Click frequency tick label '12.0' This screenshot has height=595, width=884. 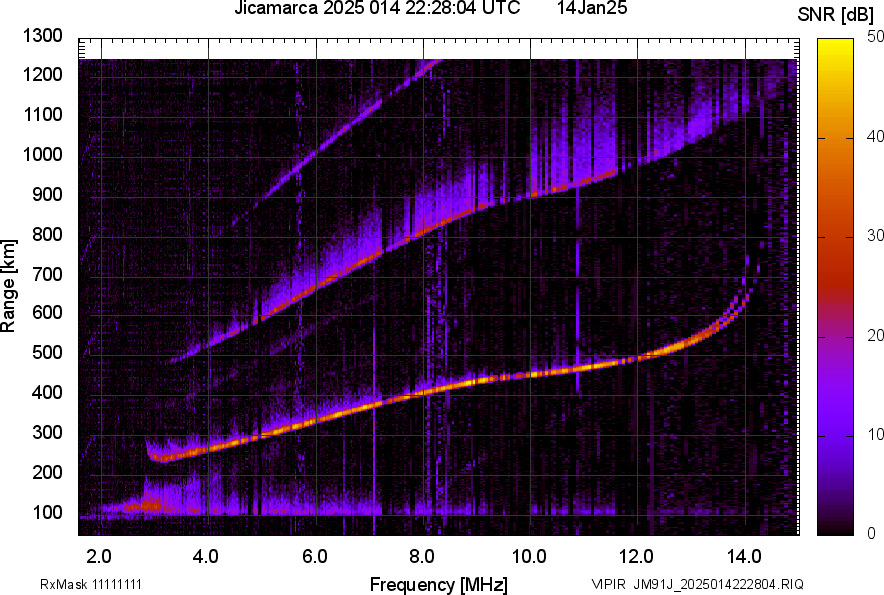tap(637, 557)
